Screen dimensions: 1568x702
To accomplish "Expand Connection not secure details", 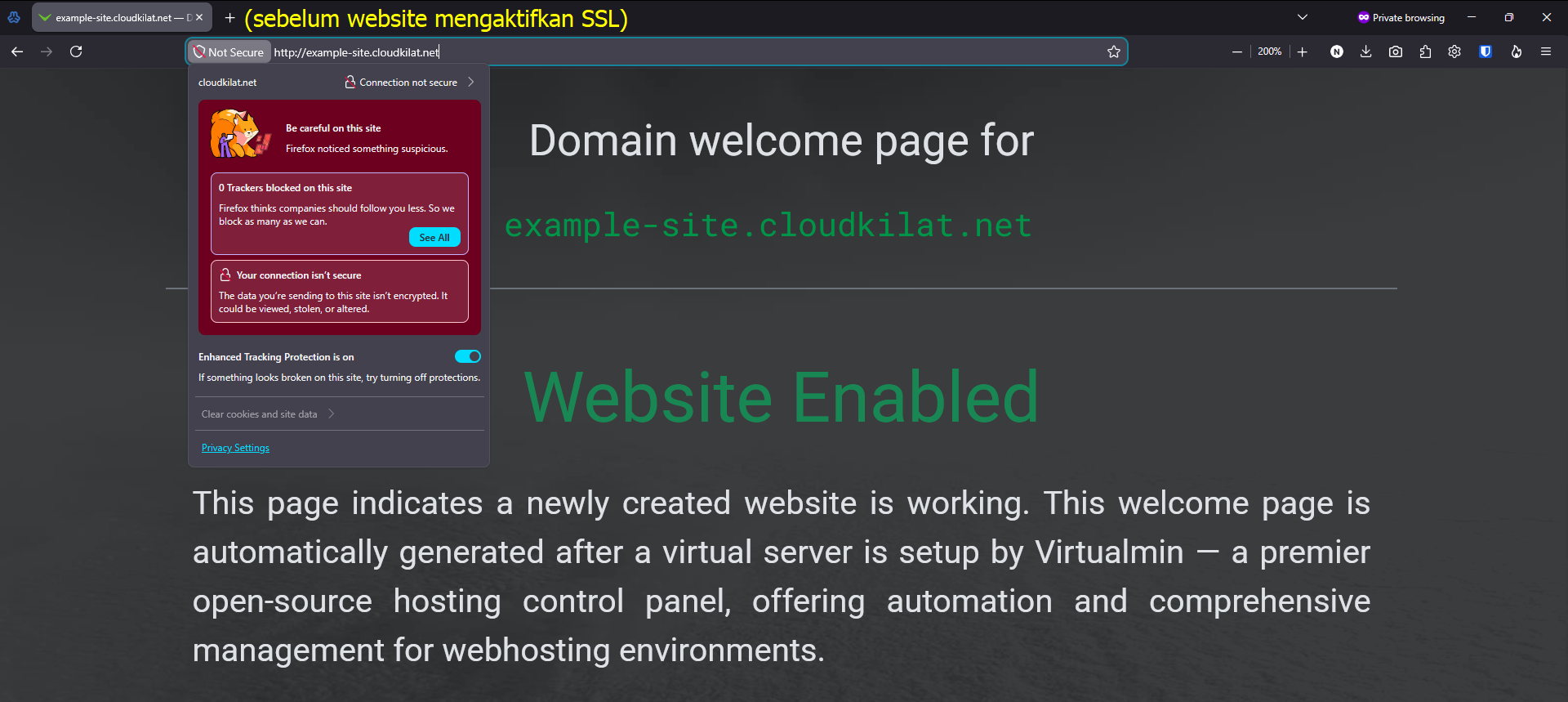I will [x=409, y=82].
